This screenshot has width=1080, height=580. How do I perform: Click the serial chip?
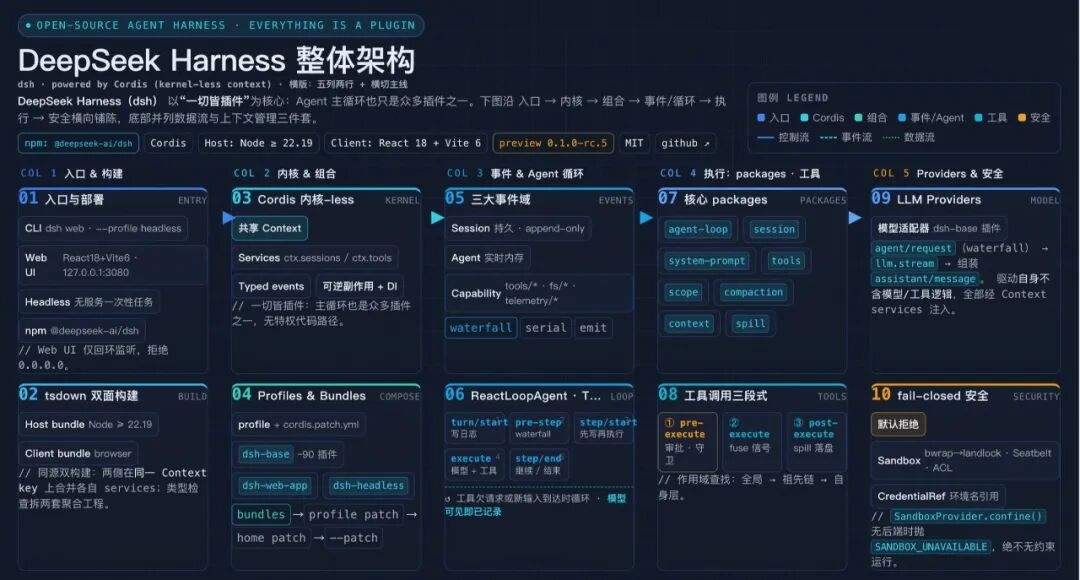[x=546, y=328]
